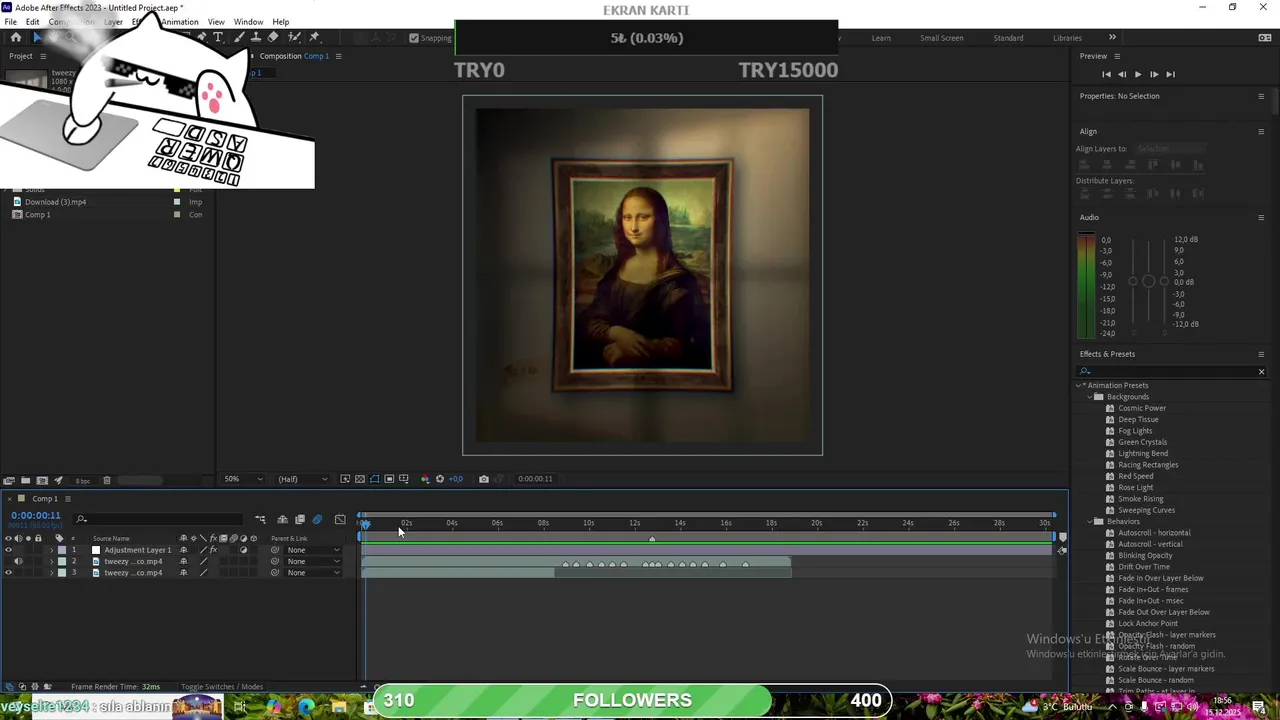Switch to the Libraries workspace
Screen dimensions: 1280x720
coord(1067,38)
